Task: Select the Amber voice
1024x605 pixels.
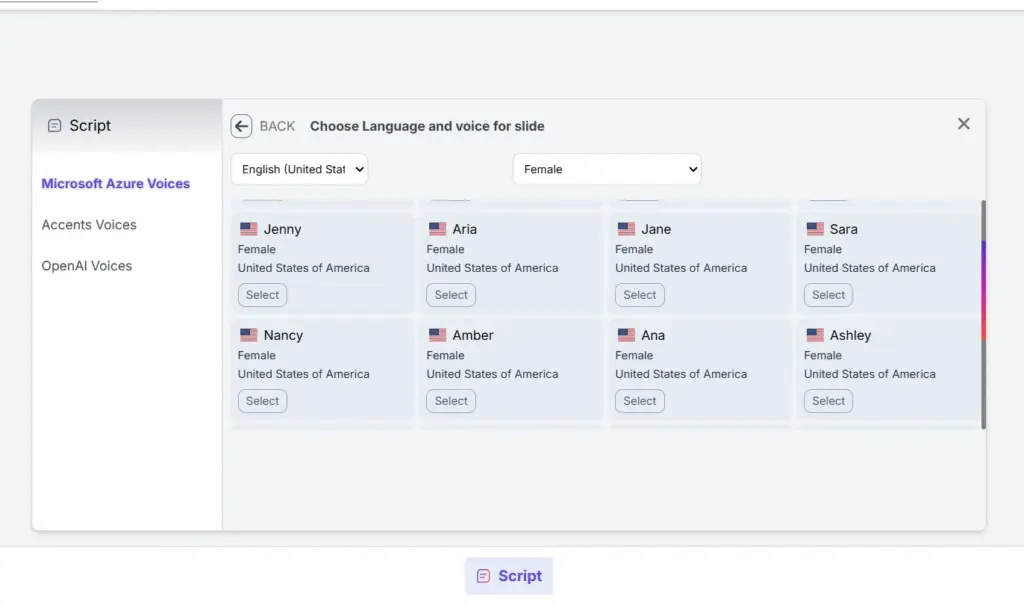Action: point(450,400)
